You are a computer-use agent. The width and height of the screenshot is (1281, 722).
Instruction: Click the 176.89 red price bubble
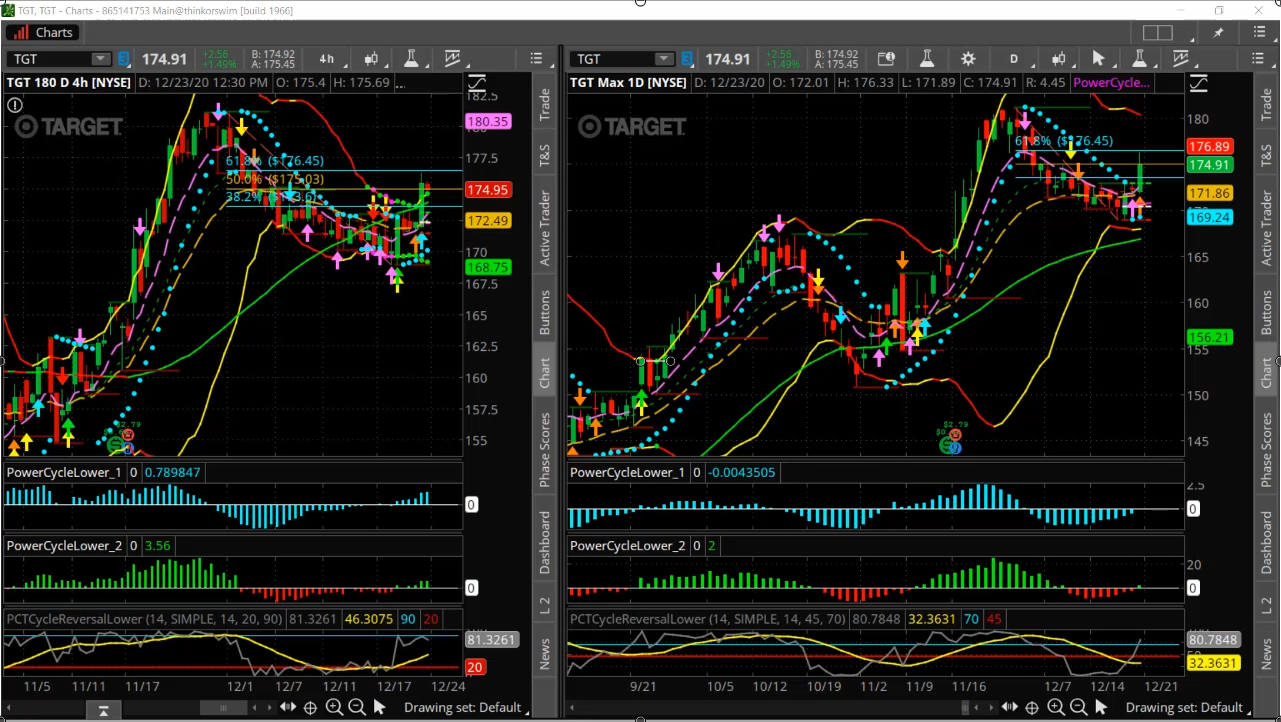(1209, 146)
